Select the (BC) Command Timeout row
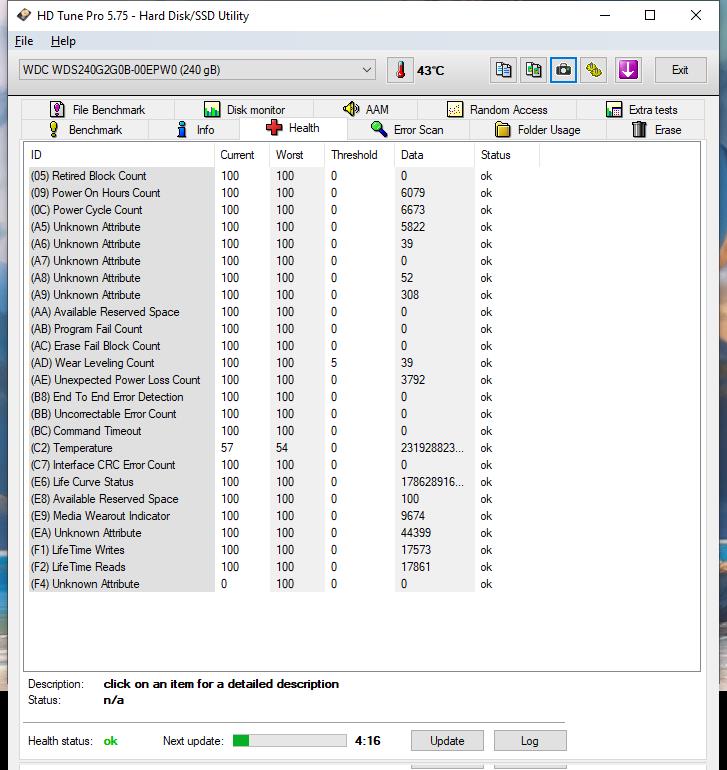The height and width of the screenshot is (770, 727). [284, 431]
